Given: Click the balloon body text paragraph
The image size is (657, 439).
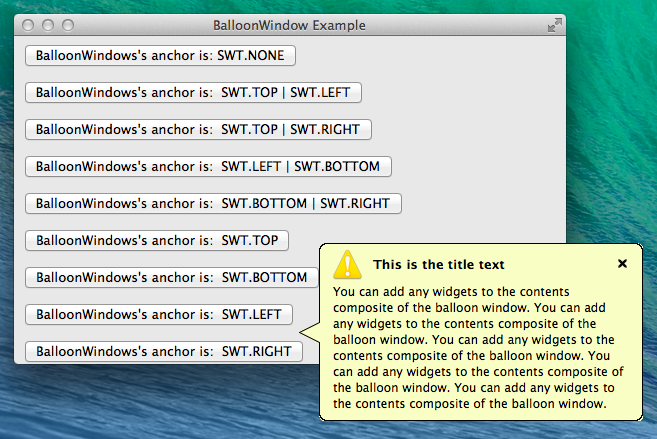Looking at the screenshot, I should [478, 348].
